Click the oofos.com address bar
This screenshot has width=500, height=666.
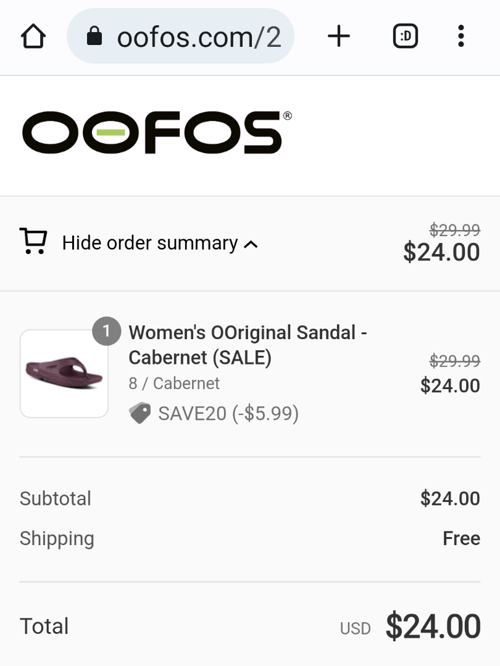pos(181,37)
